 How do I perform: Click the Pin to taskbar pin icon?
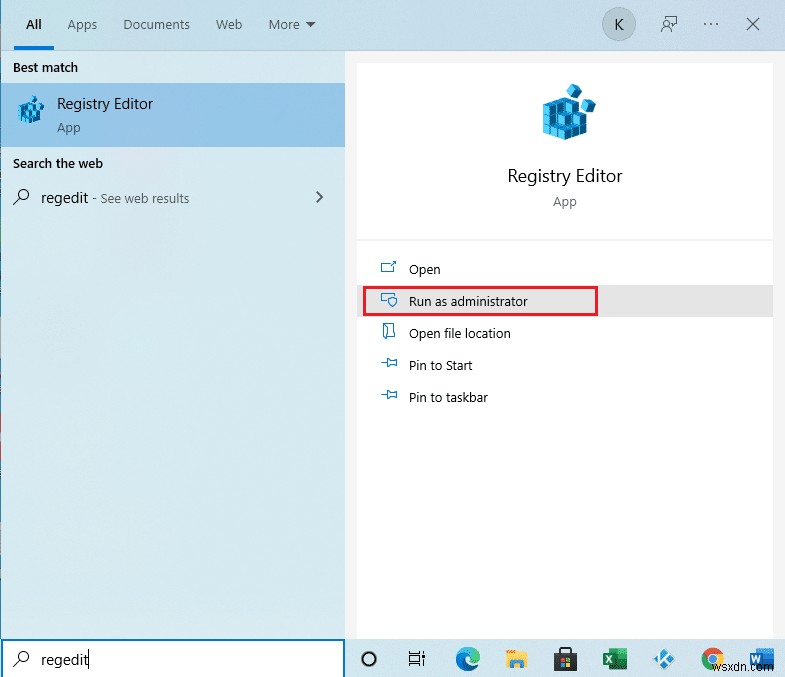[x=389, y=395]
